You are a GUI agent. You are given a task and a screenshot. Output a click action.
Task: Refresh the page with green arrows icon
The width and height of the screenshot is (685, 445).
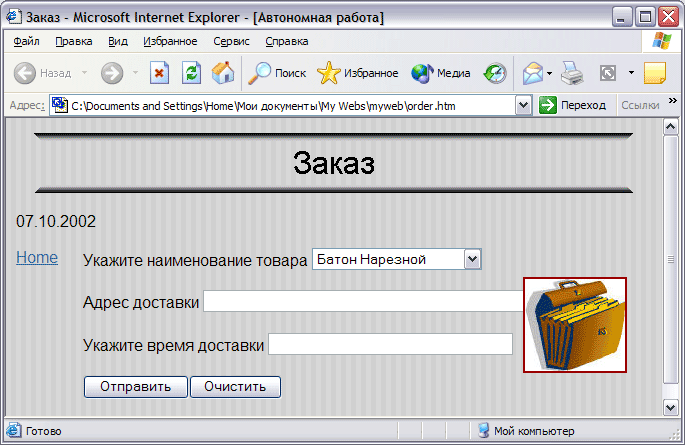pos(191,73)
